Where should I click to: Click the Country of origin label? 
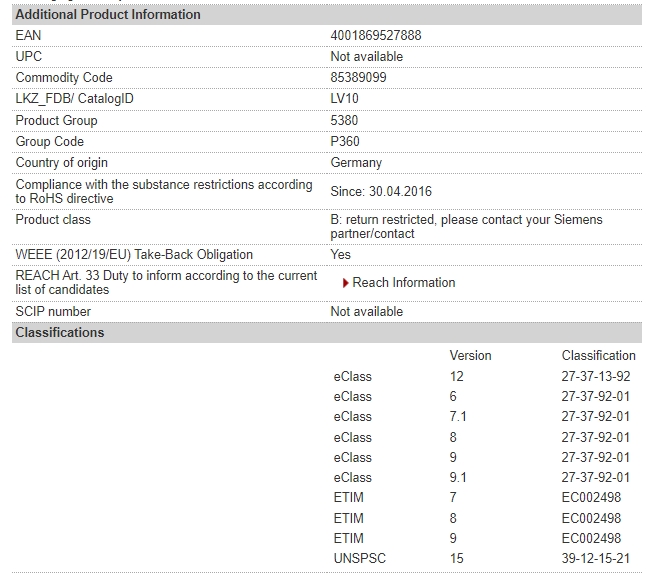[61, 163]
